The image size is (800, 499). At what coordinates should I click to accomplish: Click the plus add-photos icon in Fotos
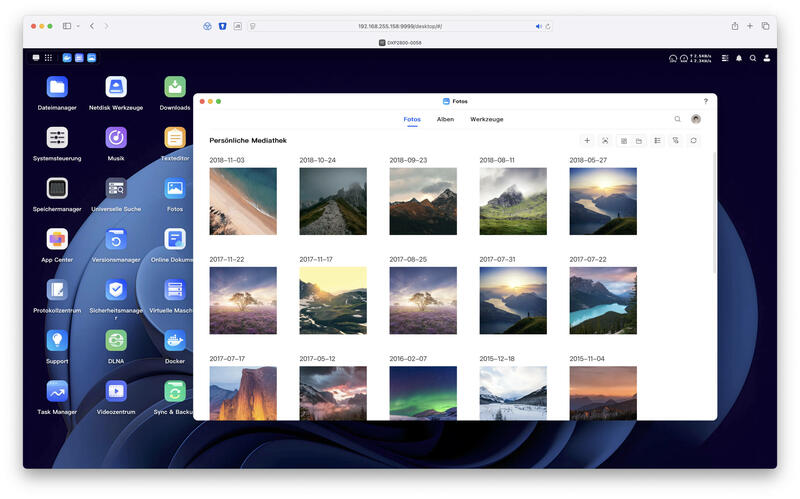tap(587, 140)
